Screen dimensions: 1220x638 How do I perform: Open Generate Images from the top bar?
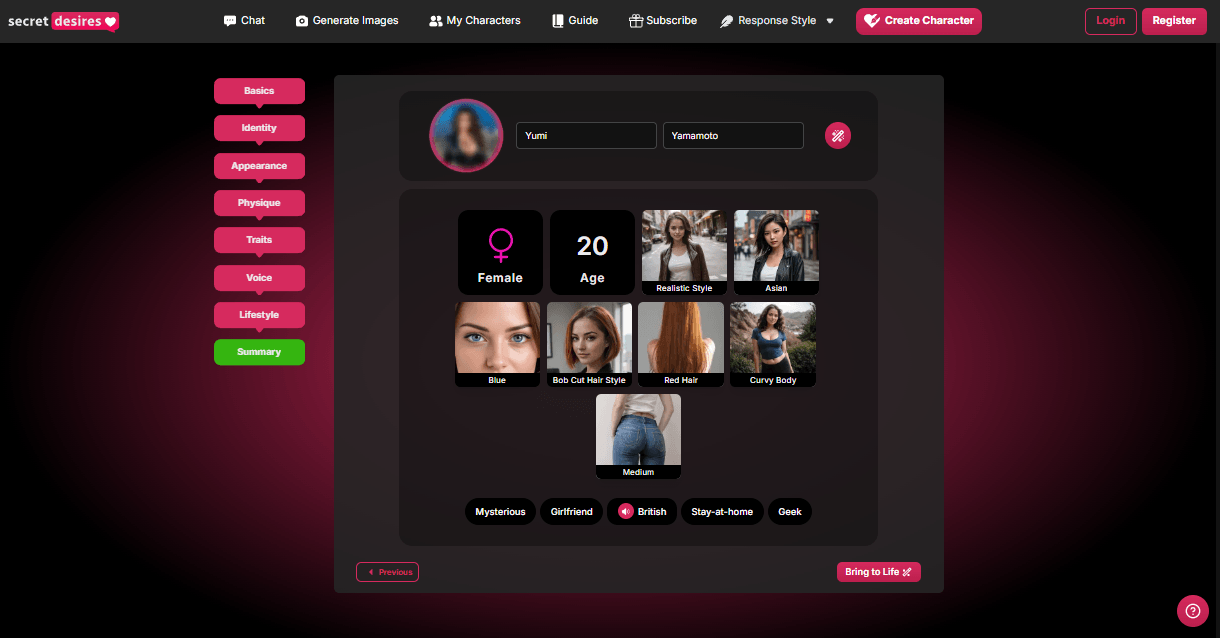point(347,21)
